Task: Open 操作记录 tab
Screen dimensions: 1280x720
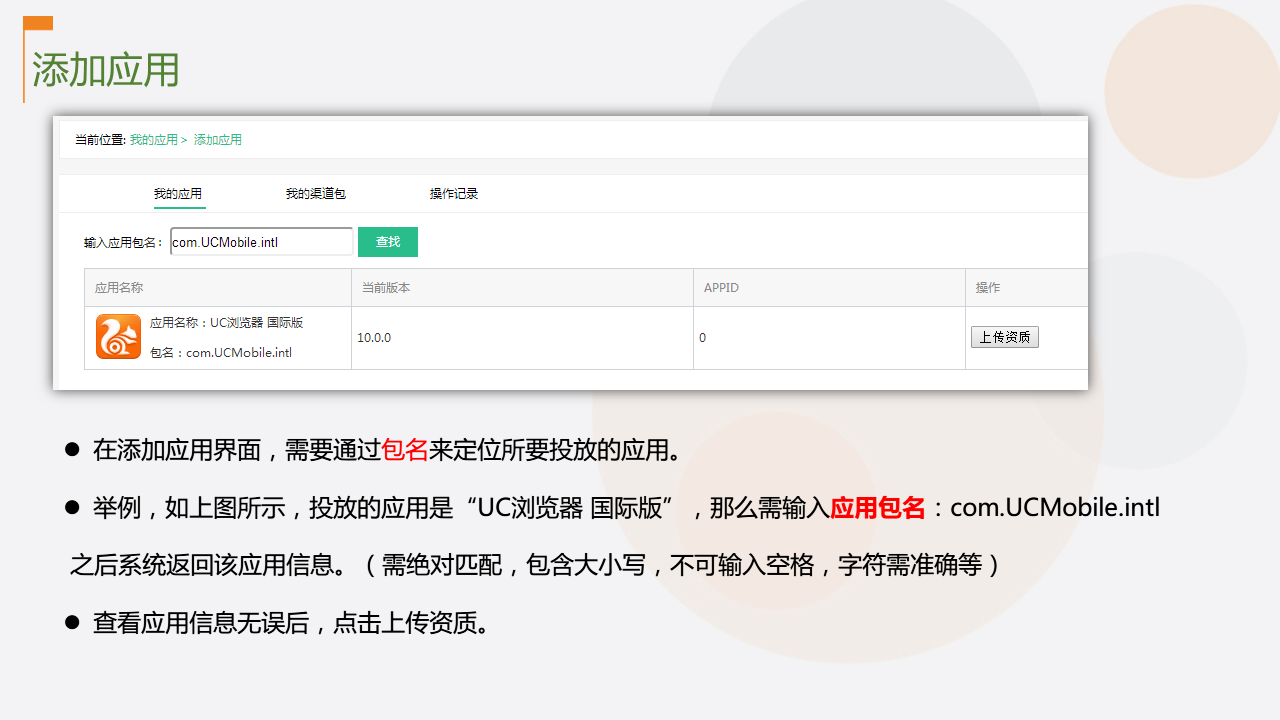Action: [x=454, y=194]
